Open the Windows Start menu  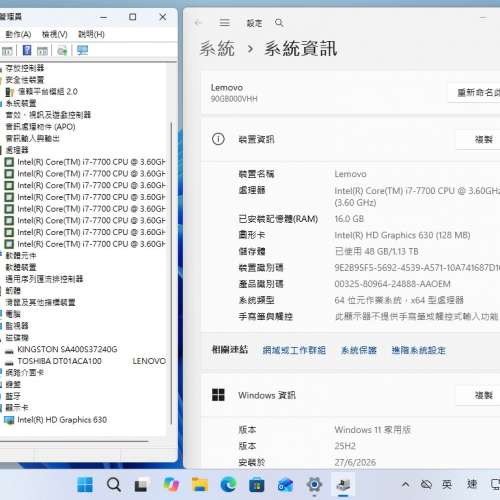[x=85, y=485]
